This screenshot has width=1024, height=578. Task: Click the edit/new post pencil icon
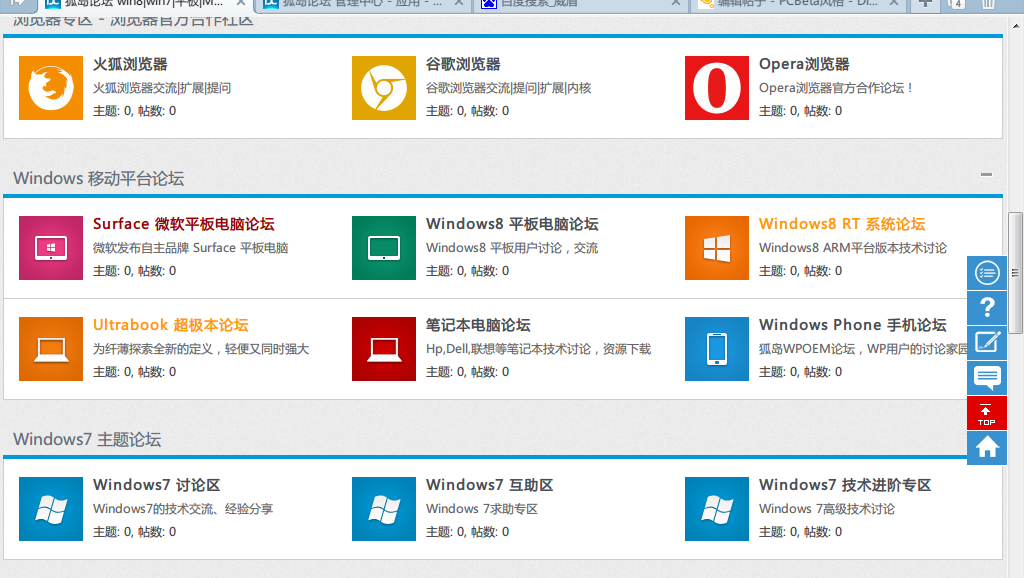click(x=987, y=342)
